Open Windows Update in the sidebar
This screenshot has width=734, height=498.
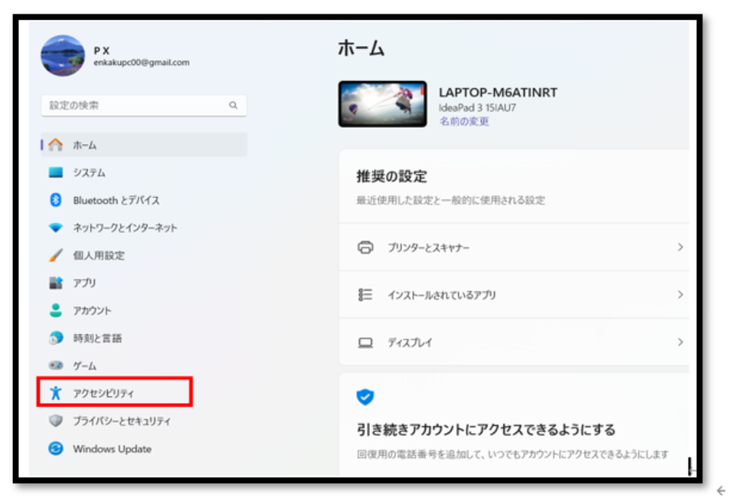tap(144, 448)
